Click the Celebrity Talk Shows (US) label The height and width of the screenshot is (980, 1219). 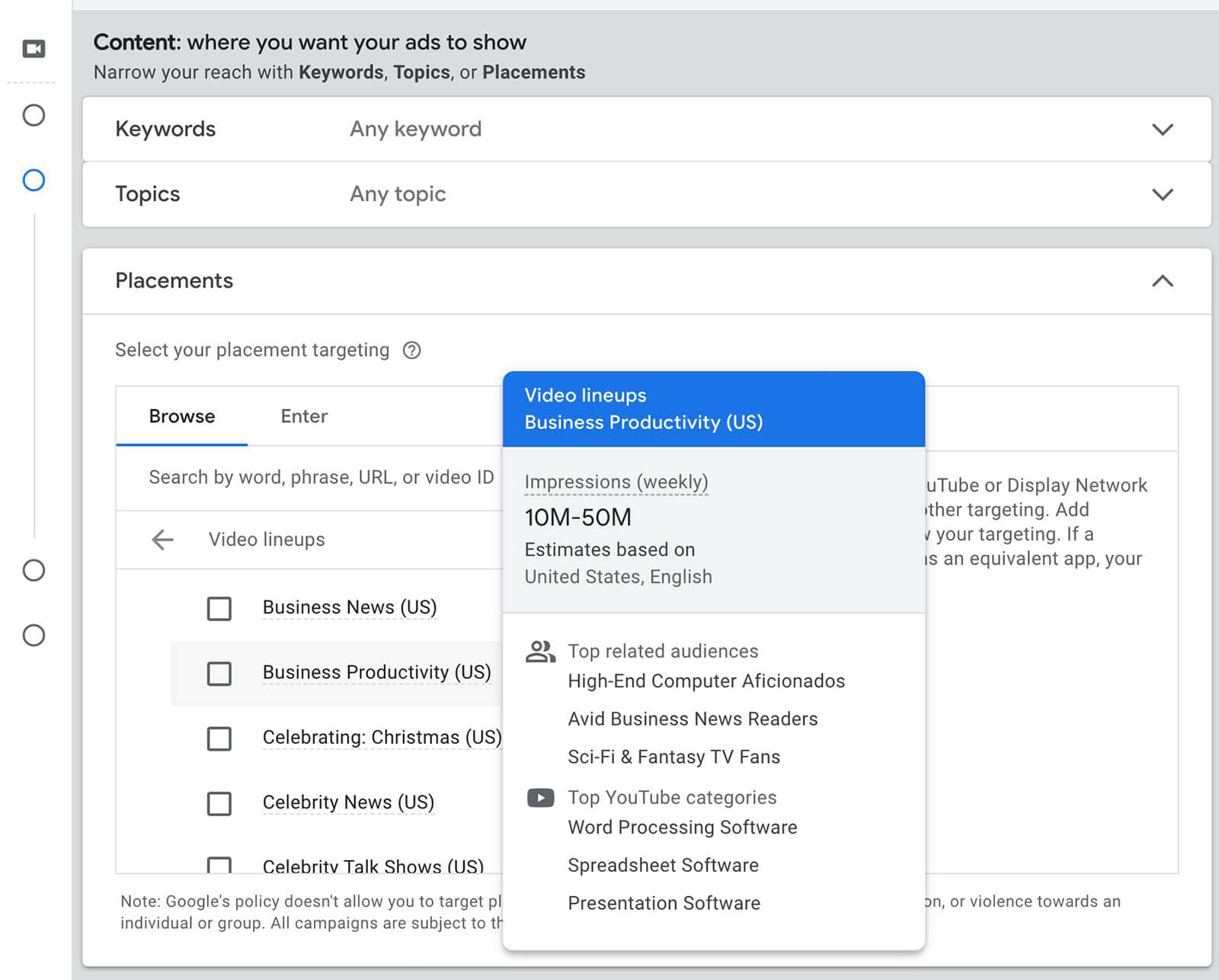tap(373, 866)
